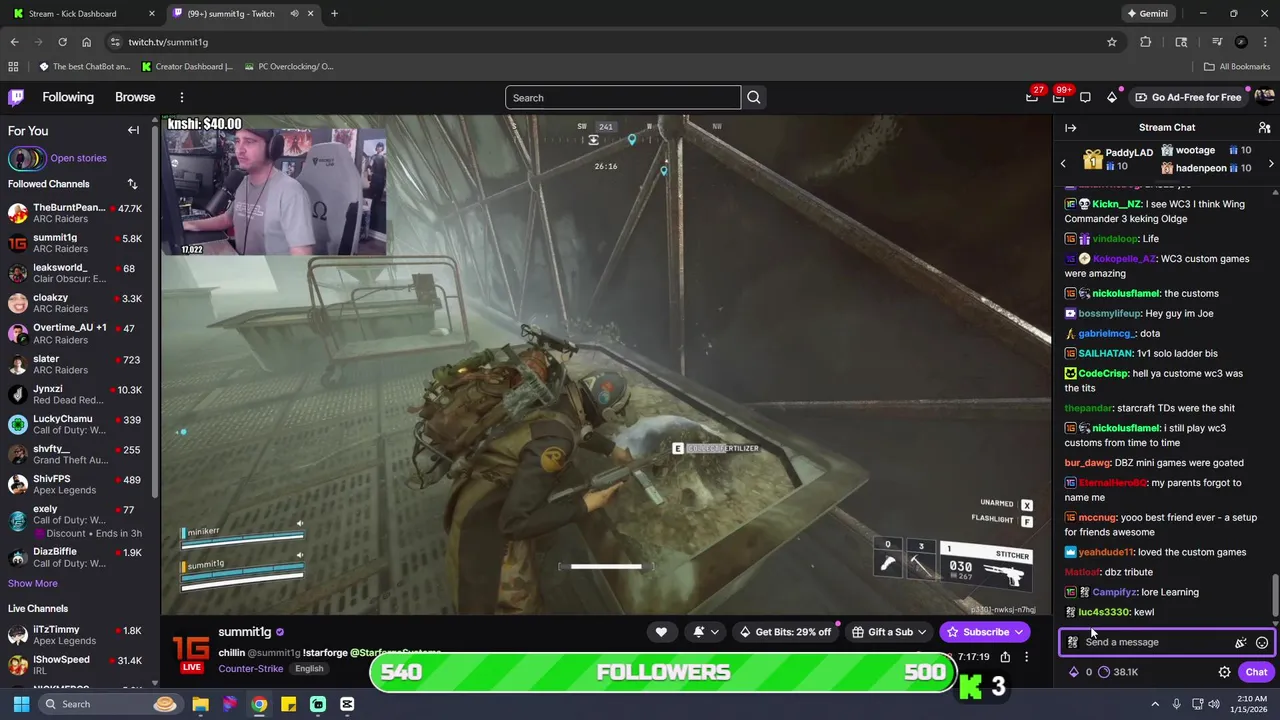Open stories link
Viewport: 1280px width, 720px height.
78,158
